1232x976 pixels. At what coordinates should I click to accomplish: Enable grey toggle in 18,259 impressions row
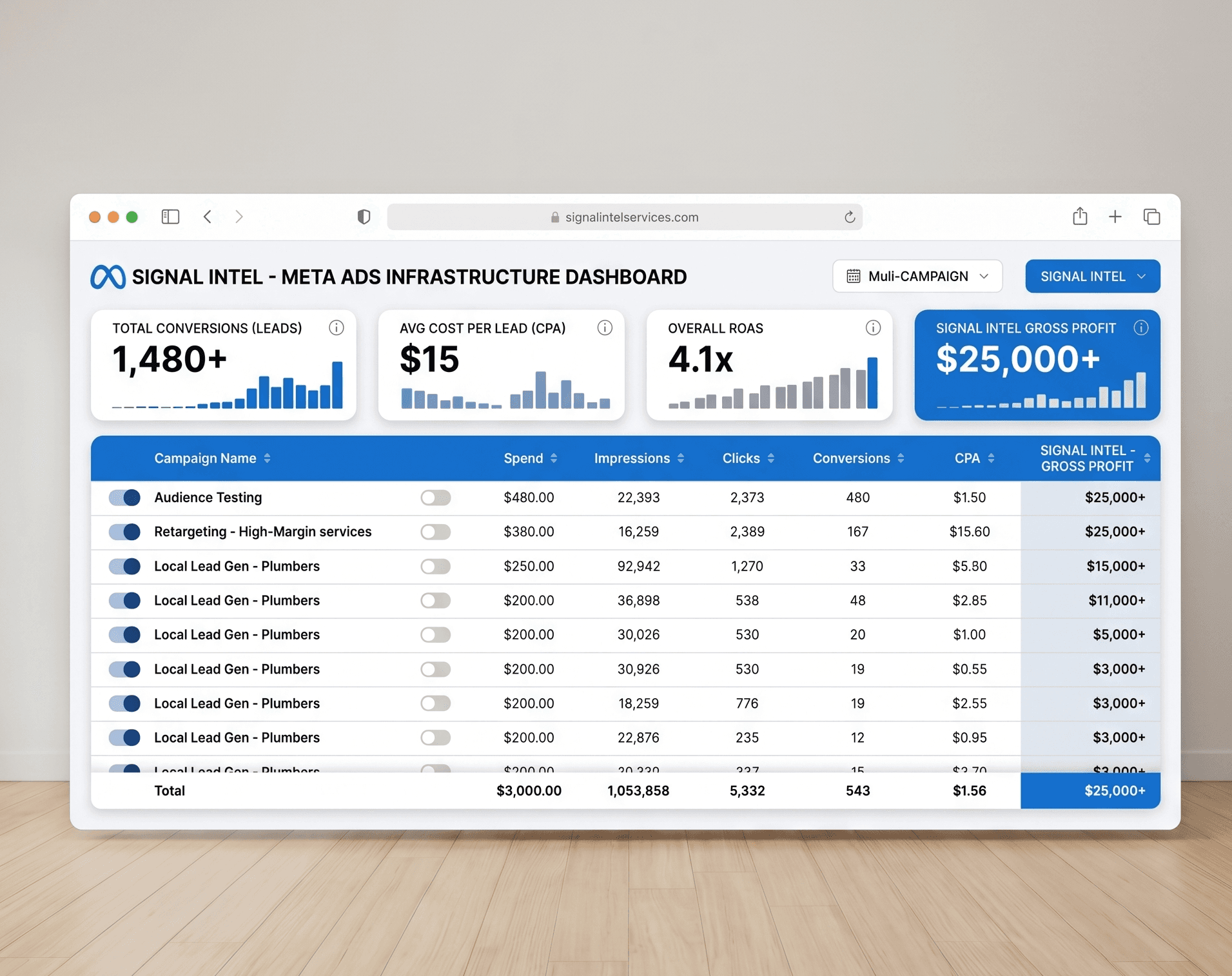[x=436, y=703]
